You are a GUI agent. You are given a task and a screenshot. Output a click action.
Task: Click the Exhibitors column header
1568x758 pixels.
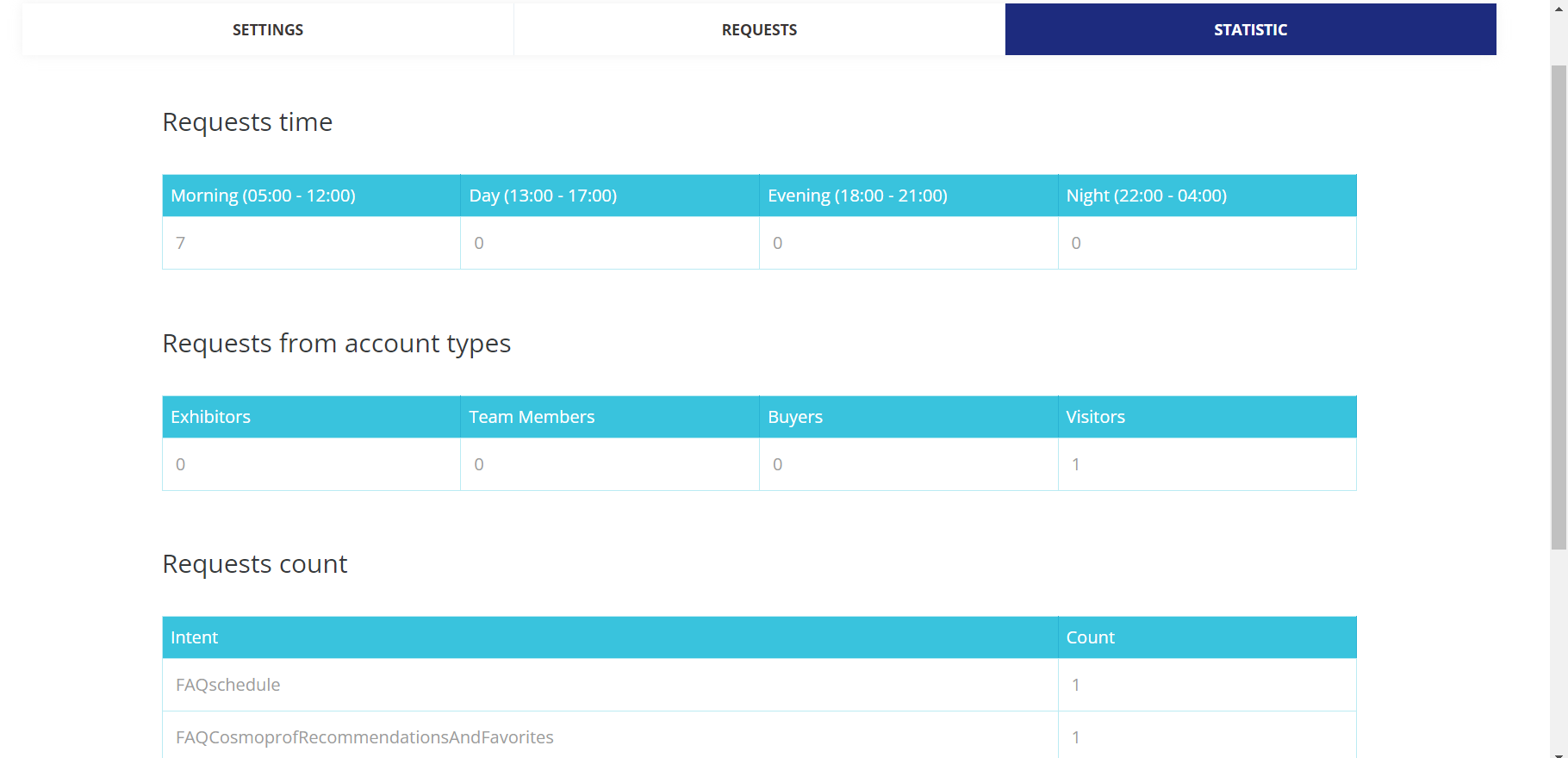click(311, 417)
